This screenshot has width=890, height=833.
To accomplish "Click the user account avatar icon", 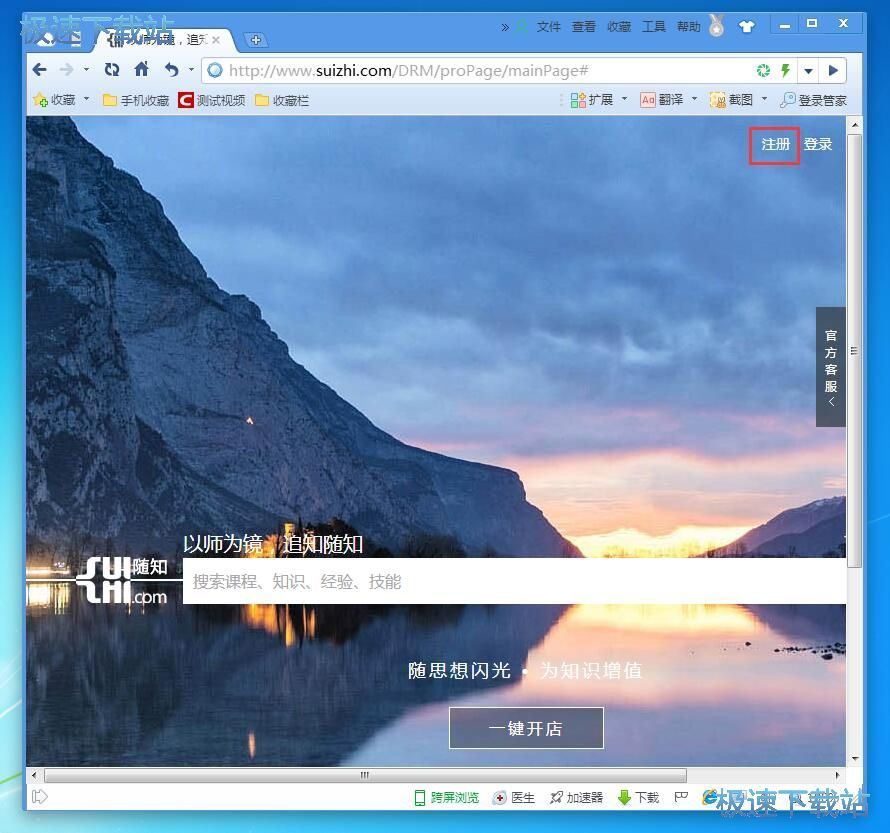I will pos(522,27).
